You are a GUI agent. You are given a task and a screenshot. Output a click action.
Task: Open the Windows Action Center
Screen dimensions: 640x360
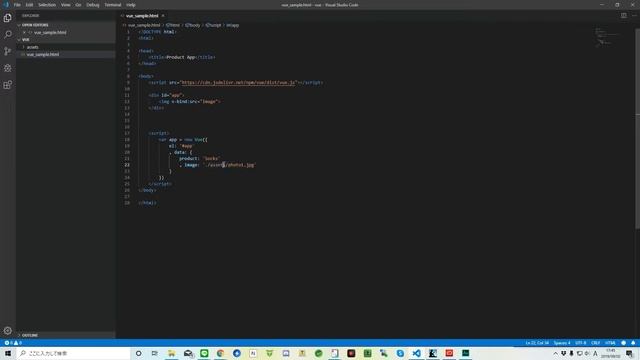[x=630, y=353]
